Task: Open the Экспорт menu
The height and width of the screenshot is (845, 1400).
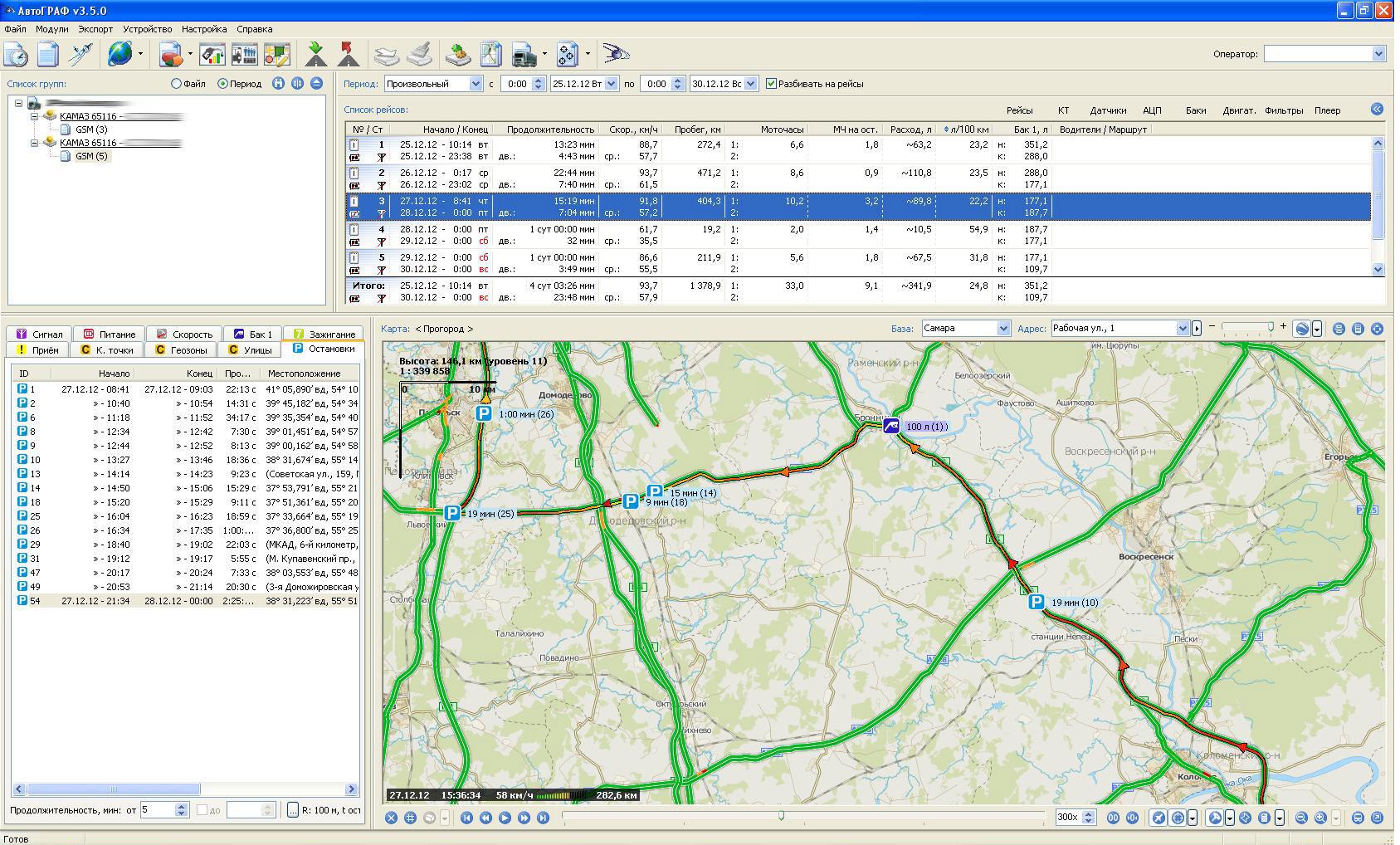Action: (x=95, y=29)
